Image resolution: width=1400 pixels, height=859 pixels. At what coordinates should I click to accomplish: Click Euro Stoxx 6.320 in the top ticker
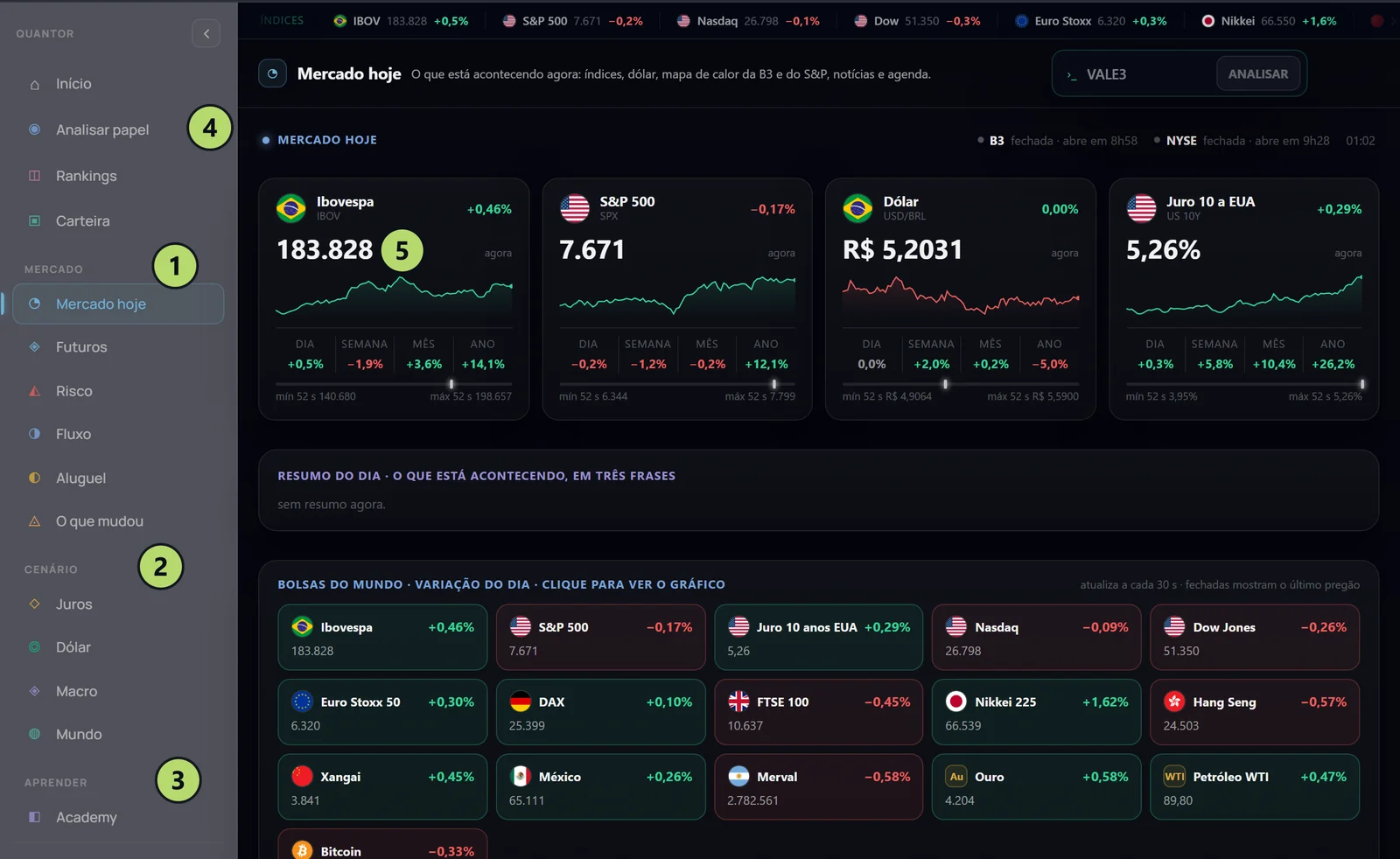[x=1090, y=21]
